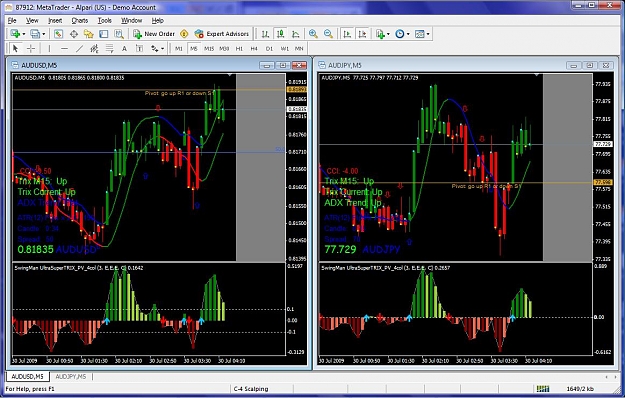The image size is (625, 398).
Task: Click the Periods clock icon
Action: pyautogui.click(x=400, y=34)
